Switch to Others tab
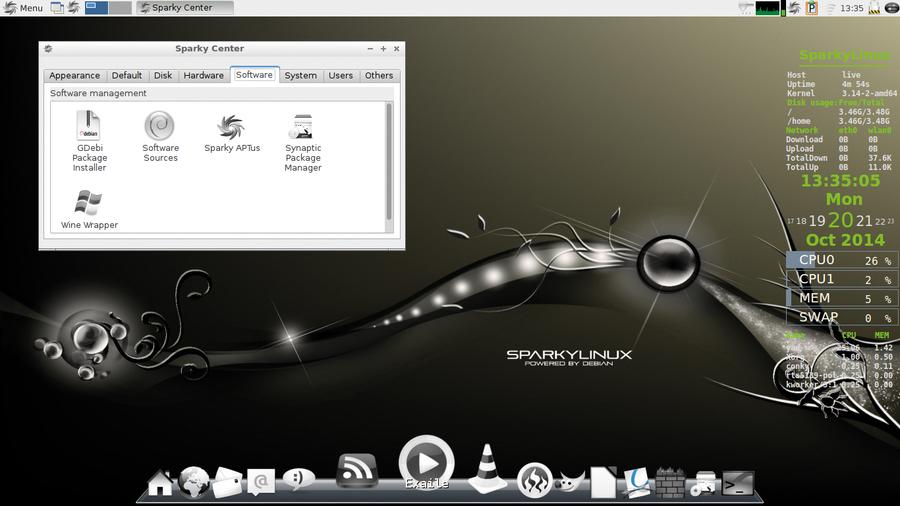 click(x=379, y=75)
